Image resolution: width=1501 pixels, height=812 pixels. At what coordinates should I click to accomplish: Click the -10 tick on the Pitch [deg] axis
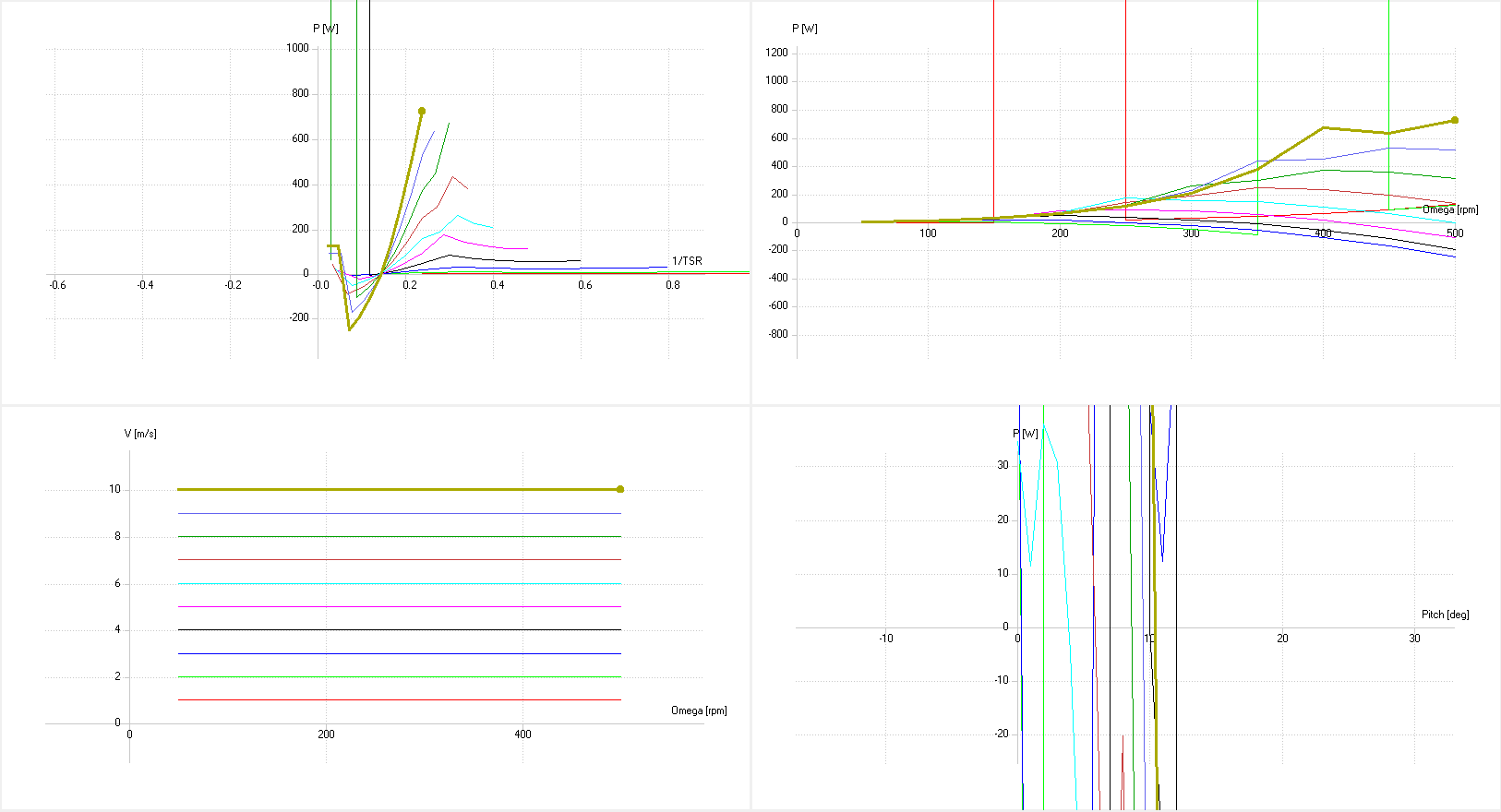[x=886, y=639]
